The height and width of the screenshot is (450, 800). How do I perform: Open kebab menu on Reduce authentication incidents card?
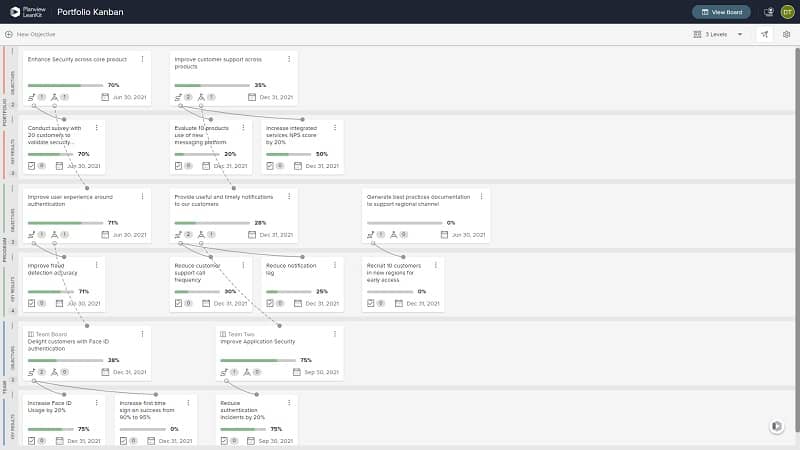(289, 403)
